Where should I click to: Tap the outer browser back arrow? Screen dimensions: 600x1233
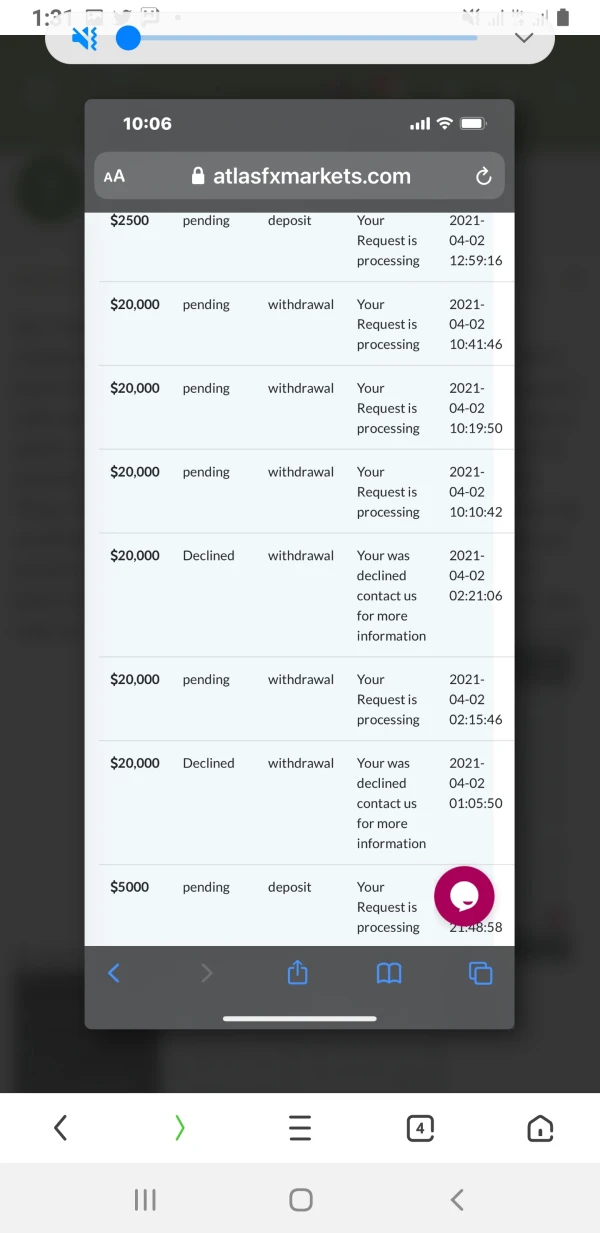coord(61,1129)
